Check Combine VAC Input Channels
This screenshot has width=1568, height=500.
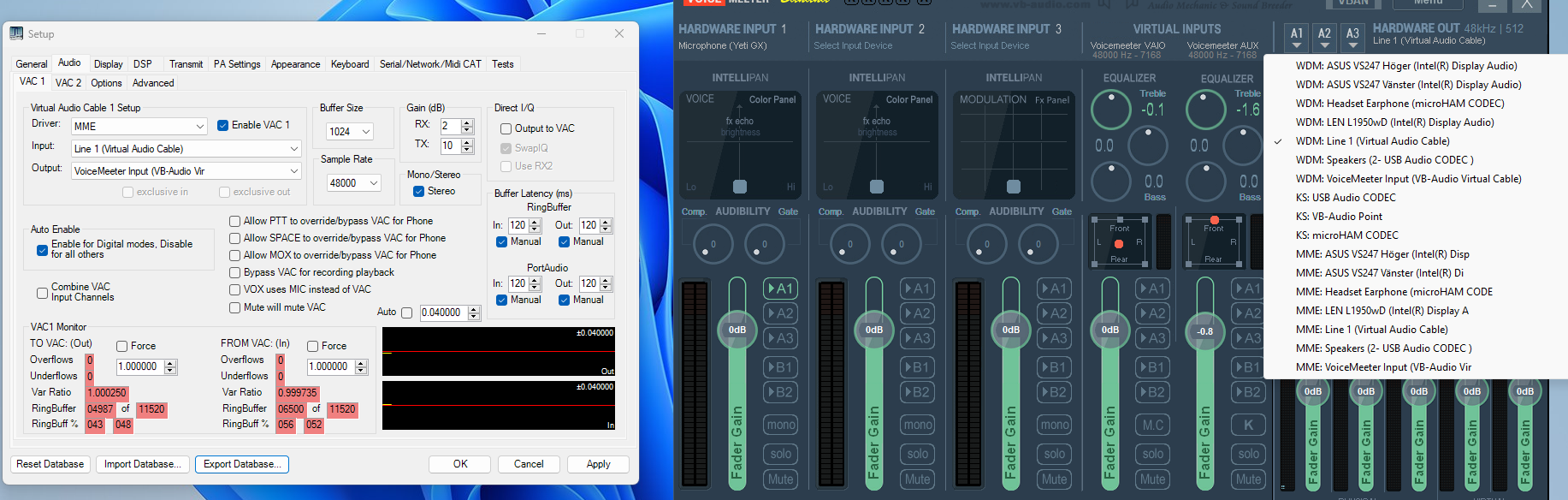42,293
